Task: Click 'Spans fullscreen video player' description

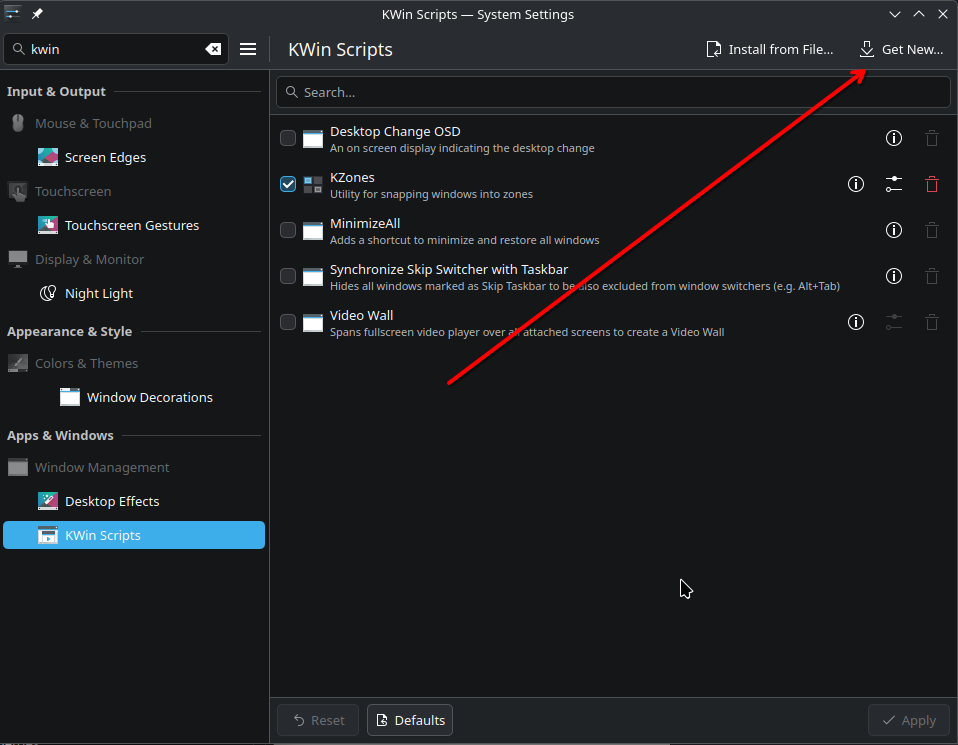Action: (x=527, y=332)
